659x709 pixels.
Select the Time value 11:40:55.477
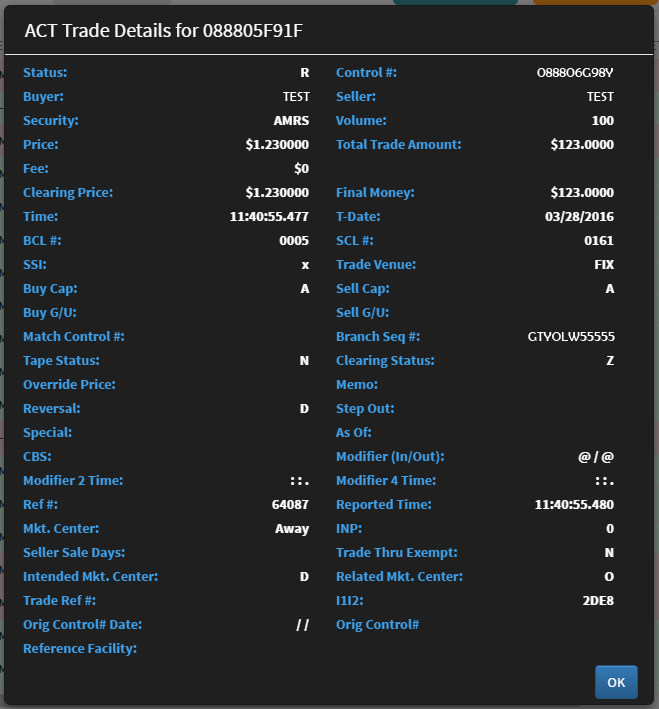tap(269, 217)
